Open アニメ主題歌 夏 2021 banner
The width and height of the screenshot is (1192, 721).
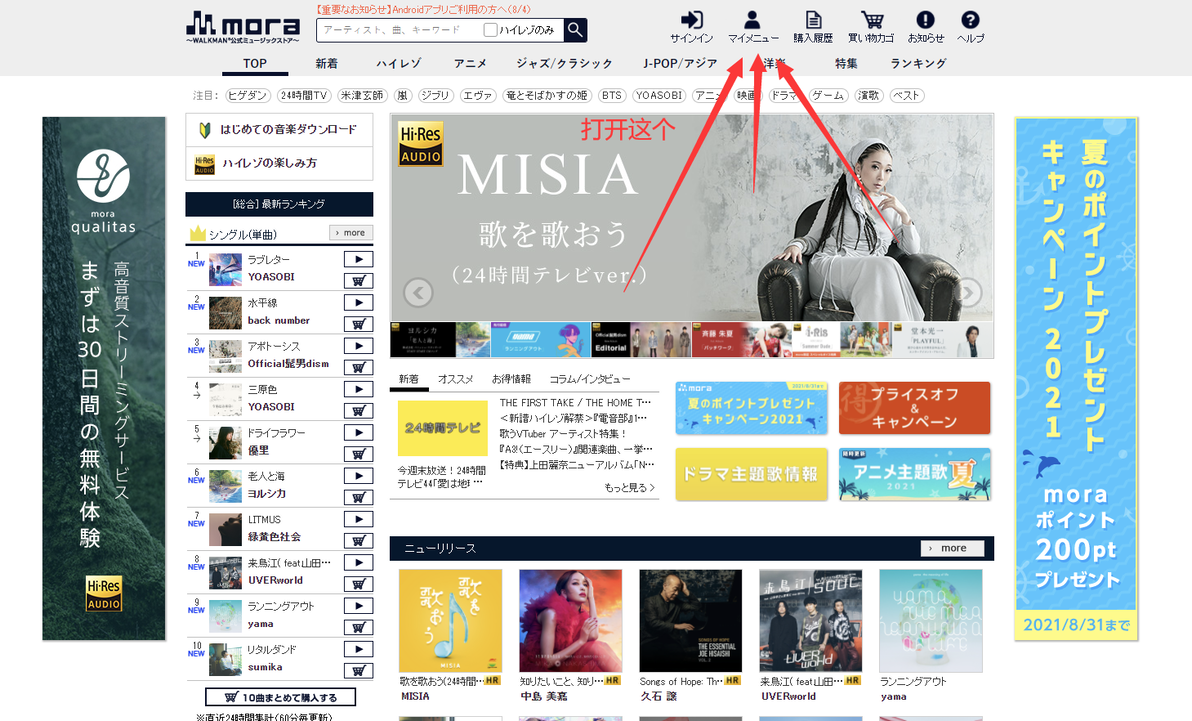[915, 474]
